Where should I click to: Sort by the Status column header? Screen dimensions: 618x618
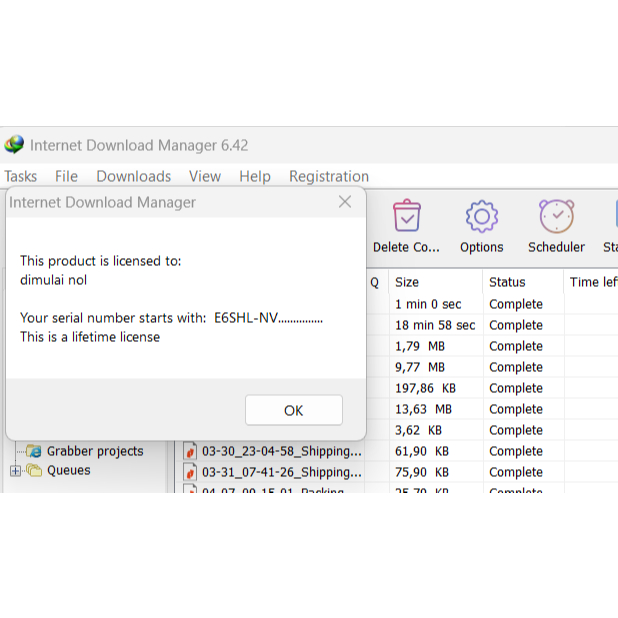(523, 282)
